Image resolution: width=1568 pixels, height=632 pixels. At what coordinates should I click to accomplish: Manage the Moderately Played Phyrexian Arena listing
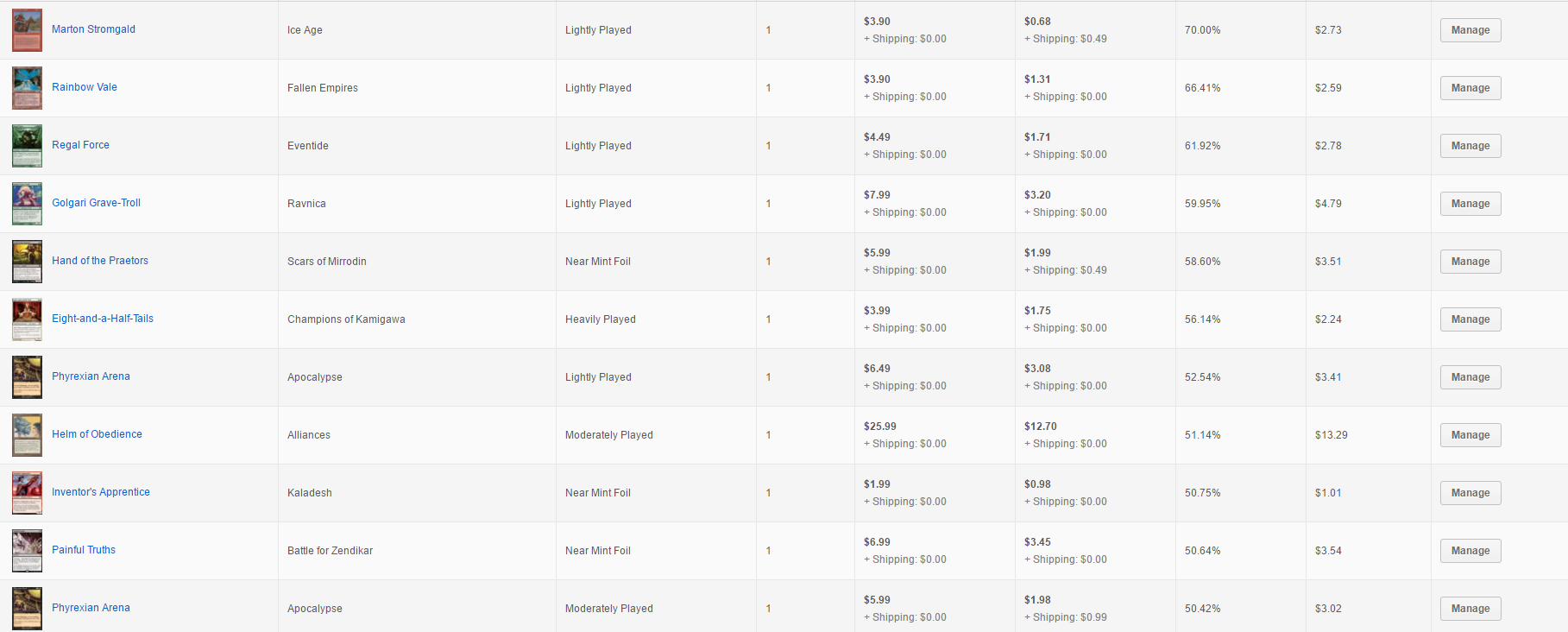[1470, 609]
